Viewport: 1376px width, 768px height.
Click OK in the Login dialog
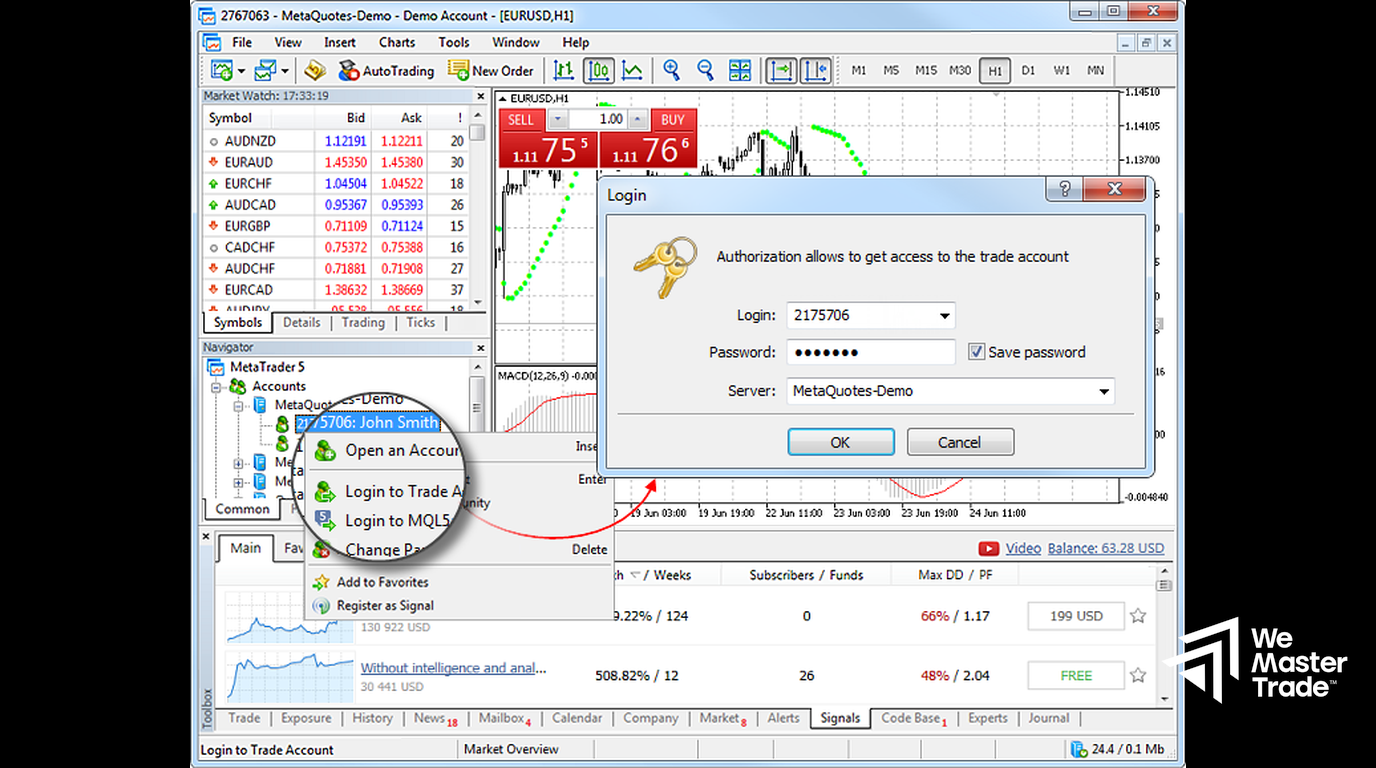[841, 442]
